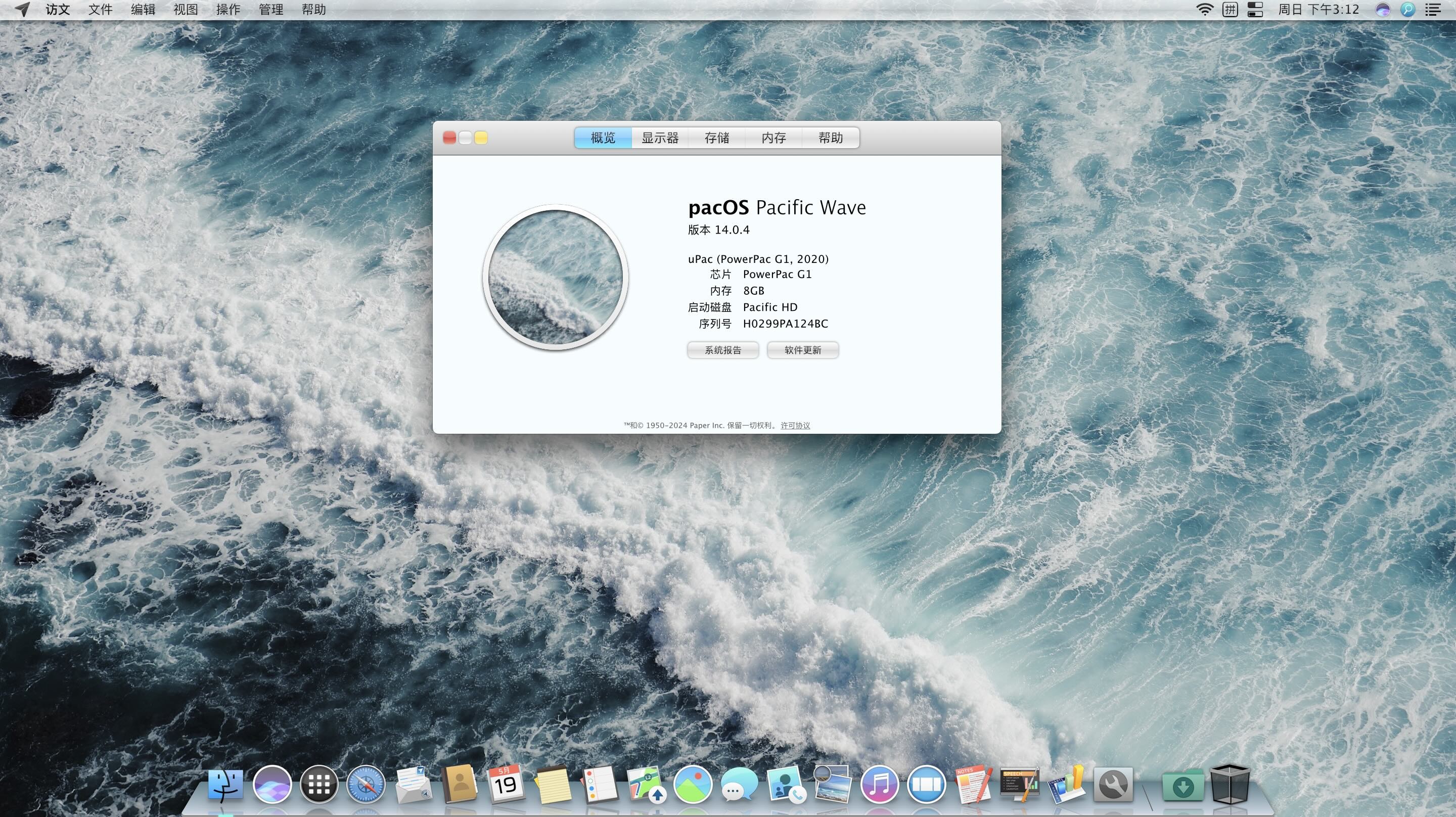This screenshot has height=817, width=1456.
Task: Click Wi-Fi status icon in menu bar
Action: tap(1204, 10)
